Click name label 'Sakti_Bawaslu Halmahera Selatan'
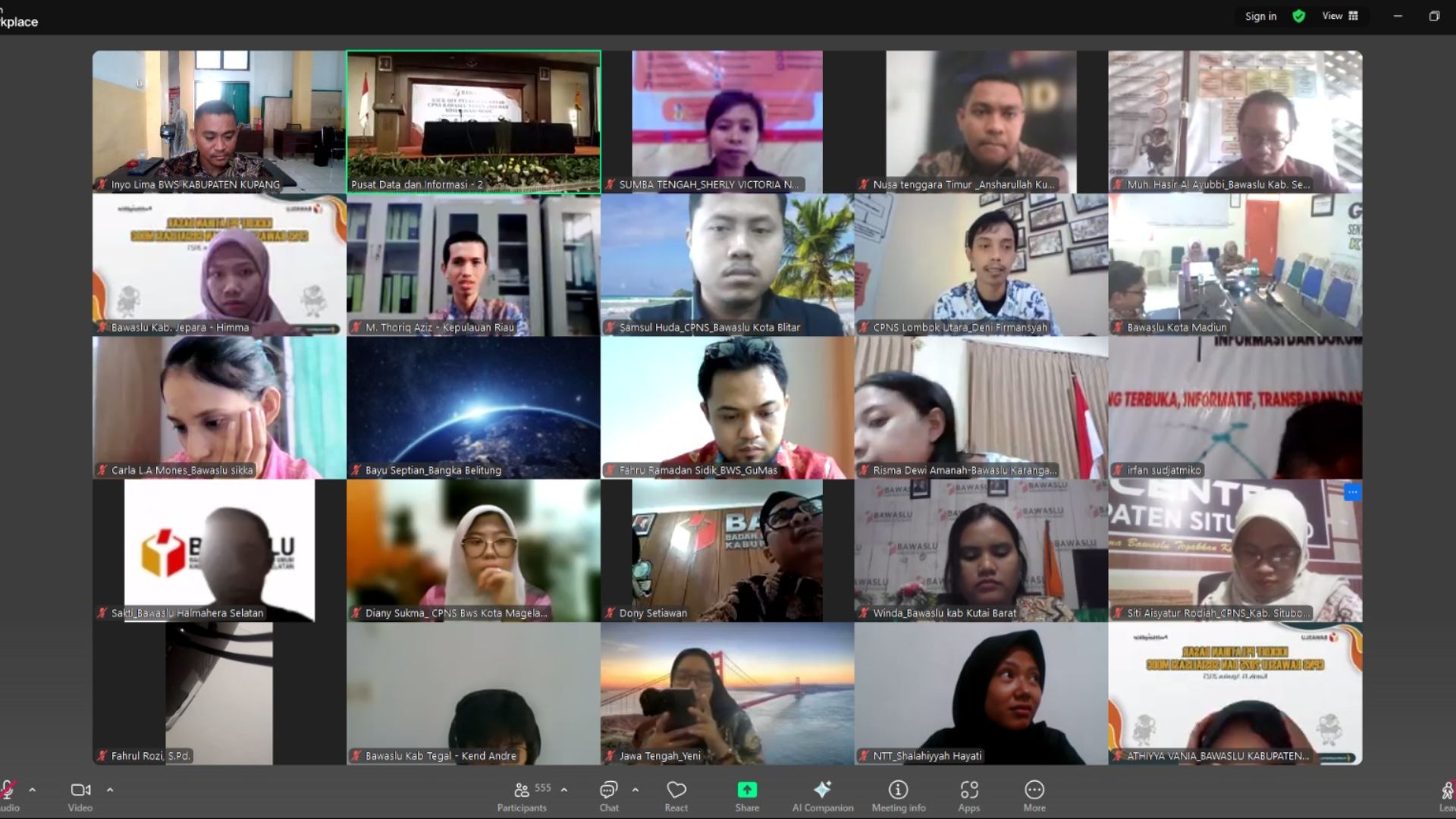 (x=187, y=613)
